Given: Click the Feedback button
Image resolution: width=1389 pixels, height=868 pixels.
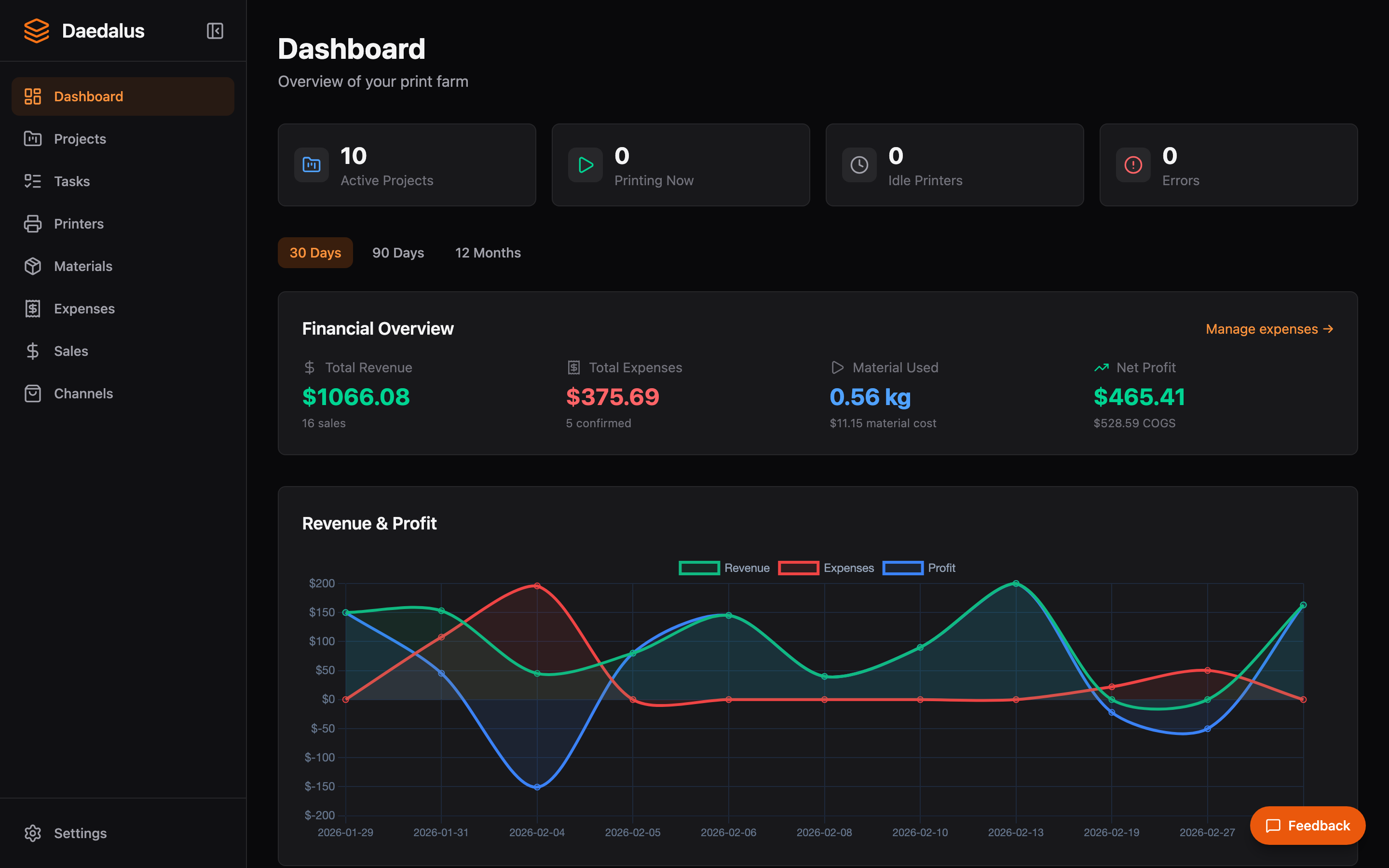Looking at the screenshot, I should tap(1307, 826).
